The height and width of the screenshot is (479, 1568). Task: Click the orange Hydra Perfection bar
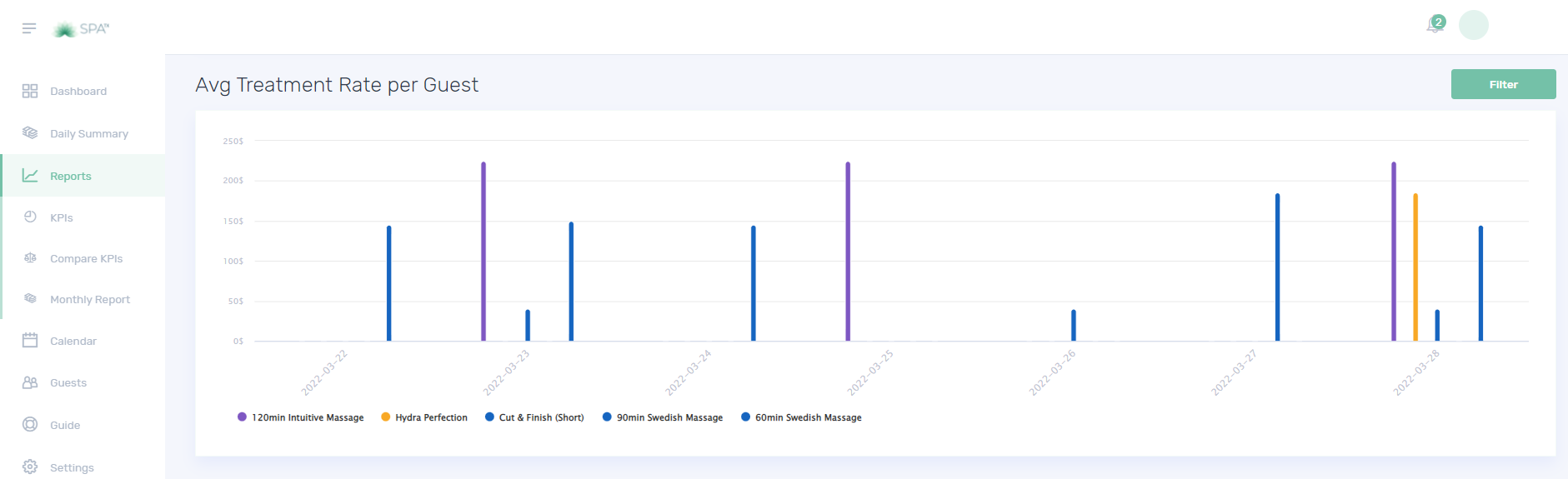tap(1415, 267)
